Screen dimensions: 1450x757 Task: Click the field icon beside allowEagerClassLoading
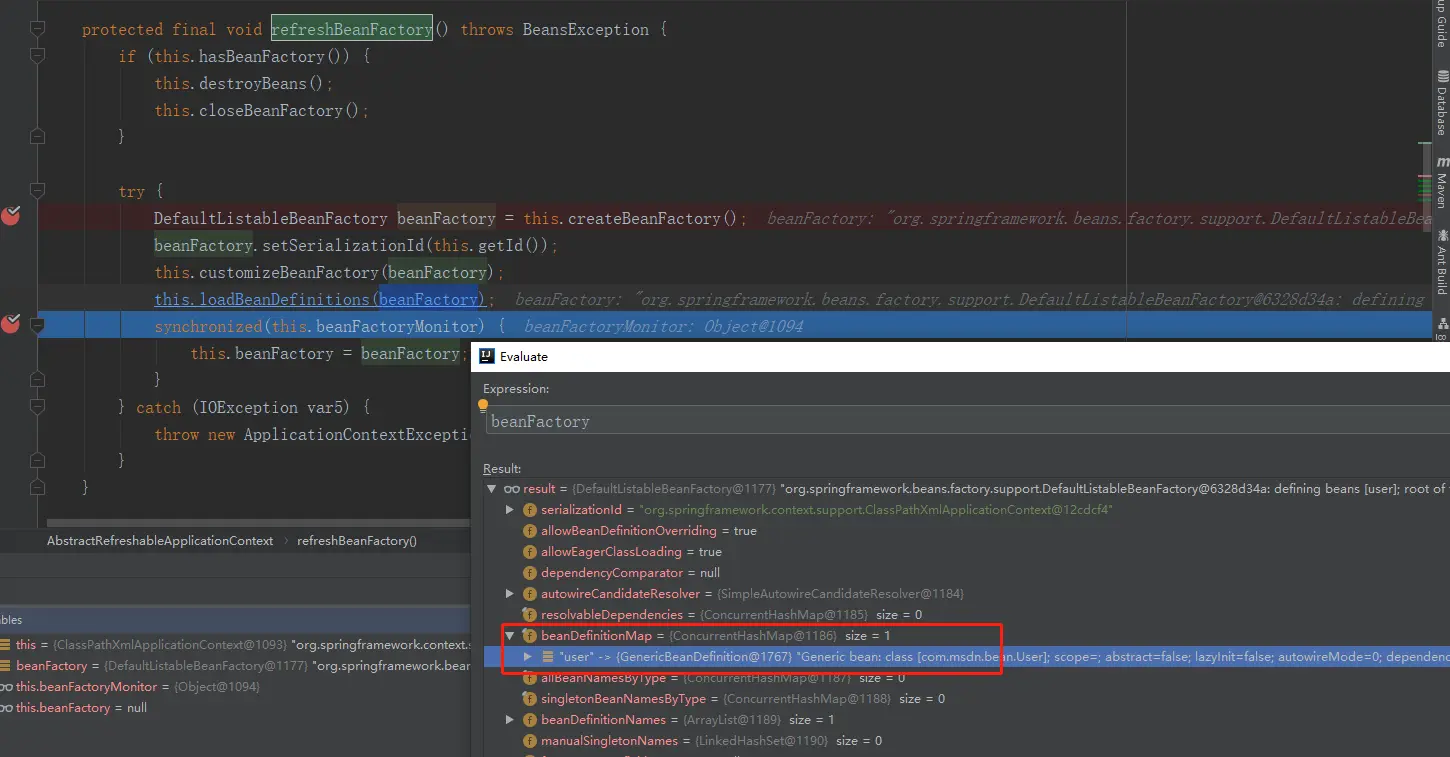pos(530,552)
